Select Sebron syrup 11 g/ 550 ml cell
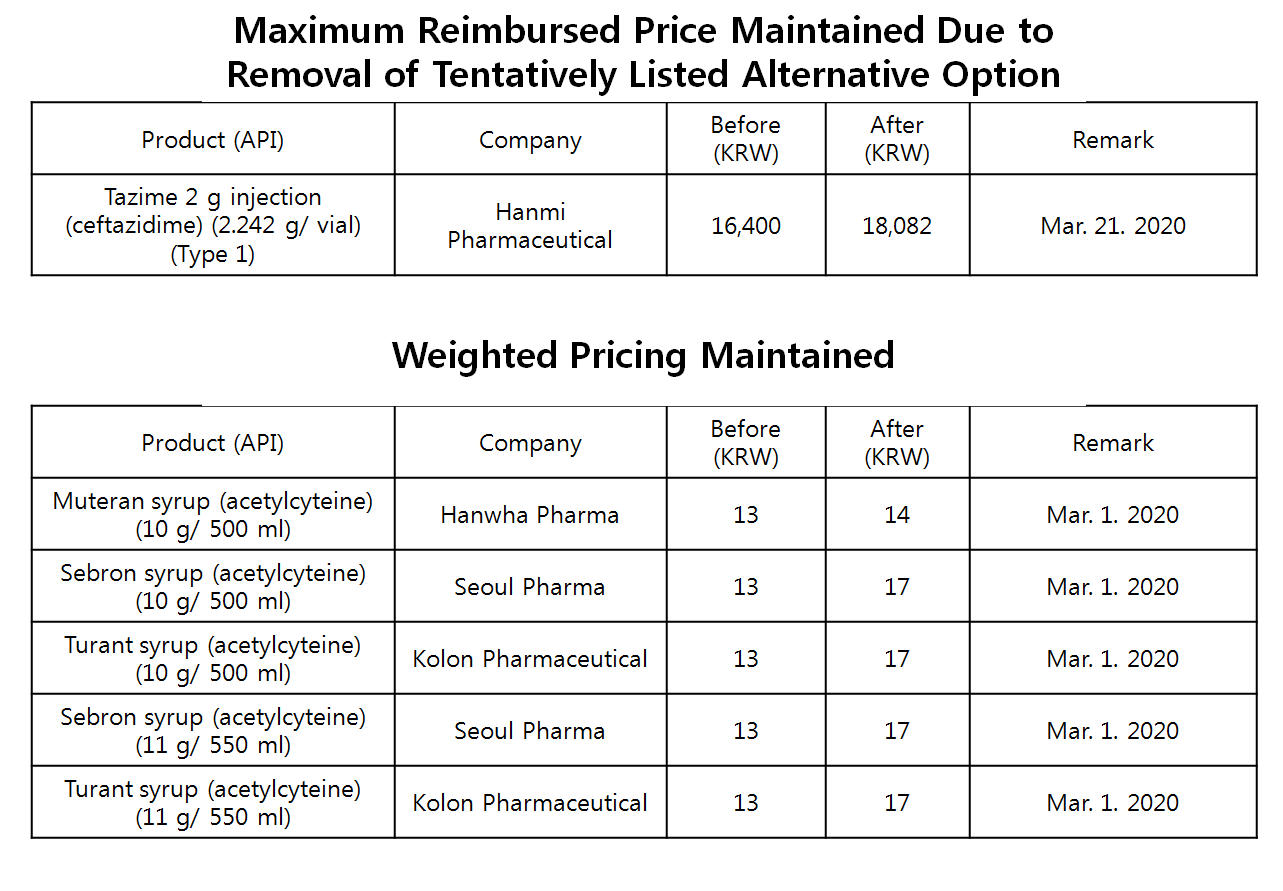1283x891 pixels. click(x=213, y=731)
